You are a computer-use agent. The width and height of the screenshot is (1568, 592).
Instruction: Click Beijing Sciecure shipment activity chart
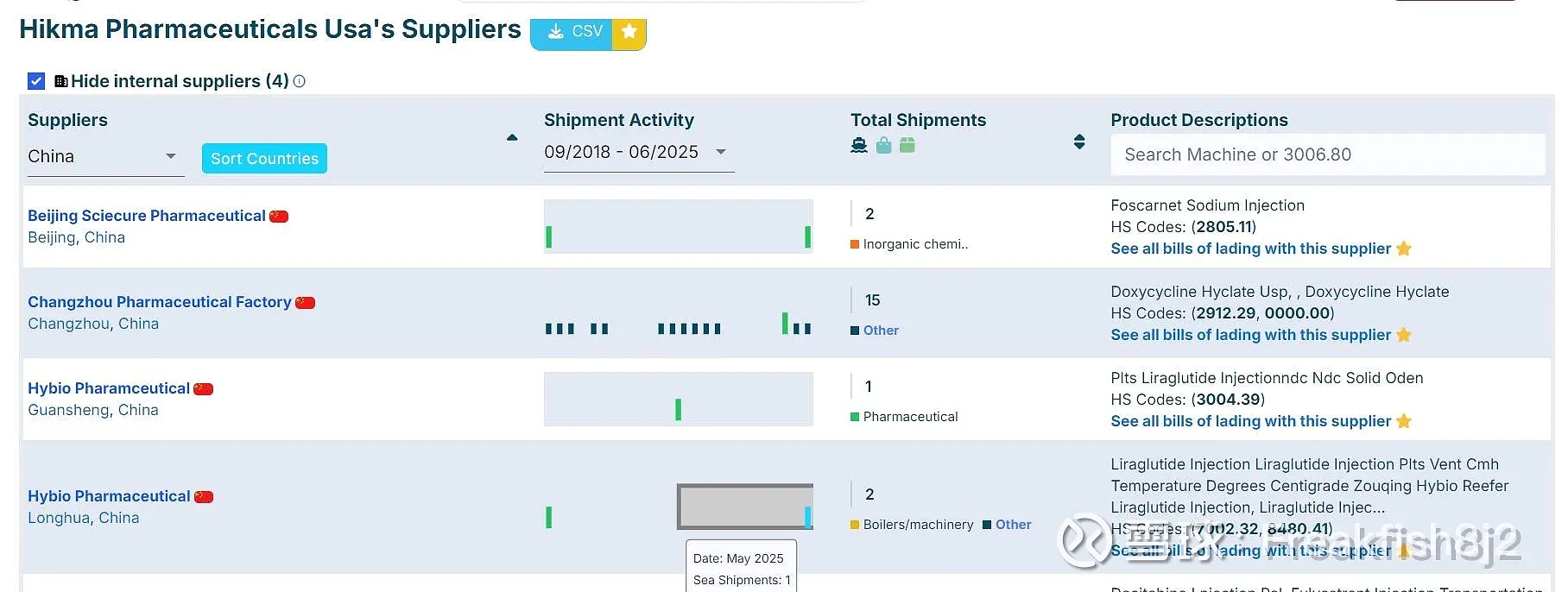pos(679,226)
